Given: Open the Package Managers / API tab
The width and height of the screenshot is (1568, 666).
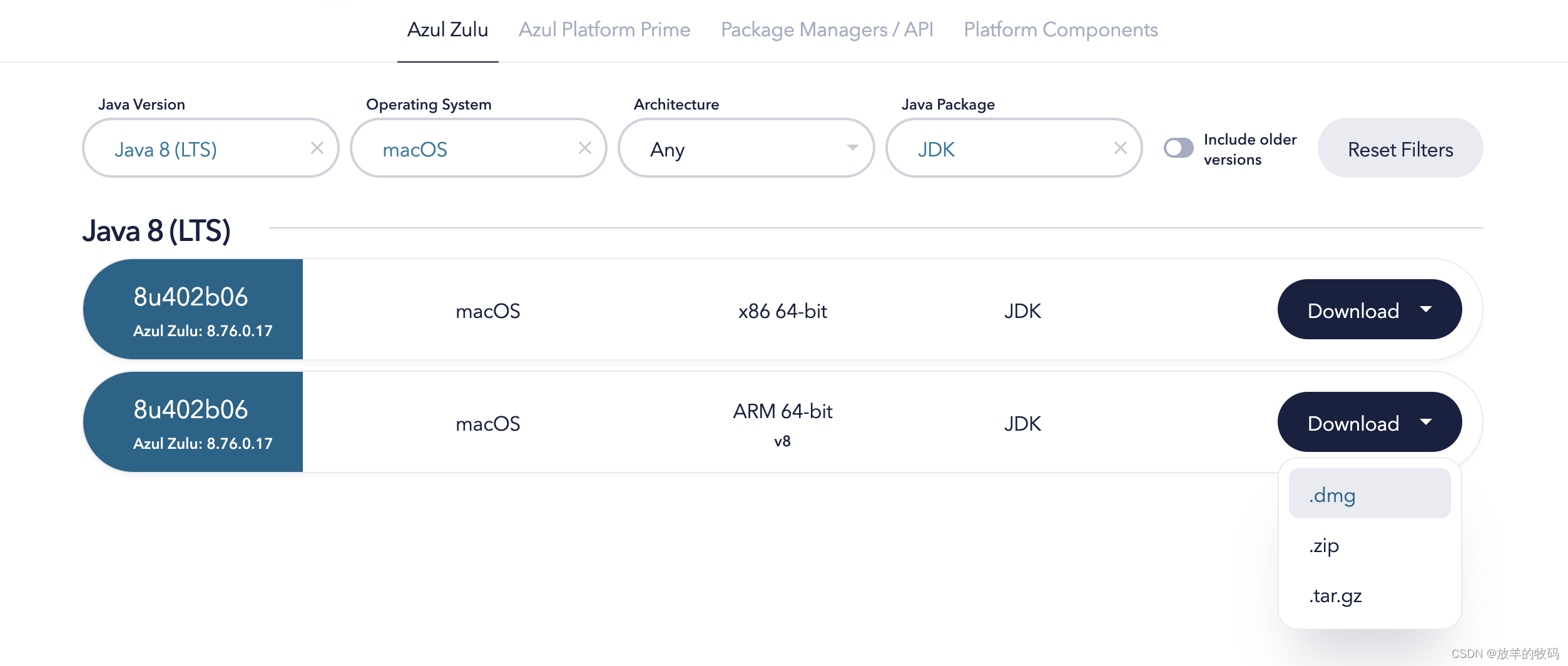Looking at the screenshot, I should (x=827, y=29).
